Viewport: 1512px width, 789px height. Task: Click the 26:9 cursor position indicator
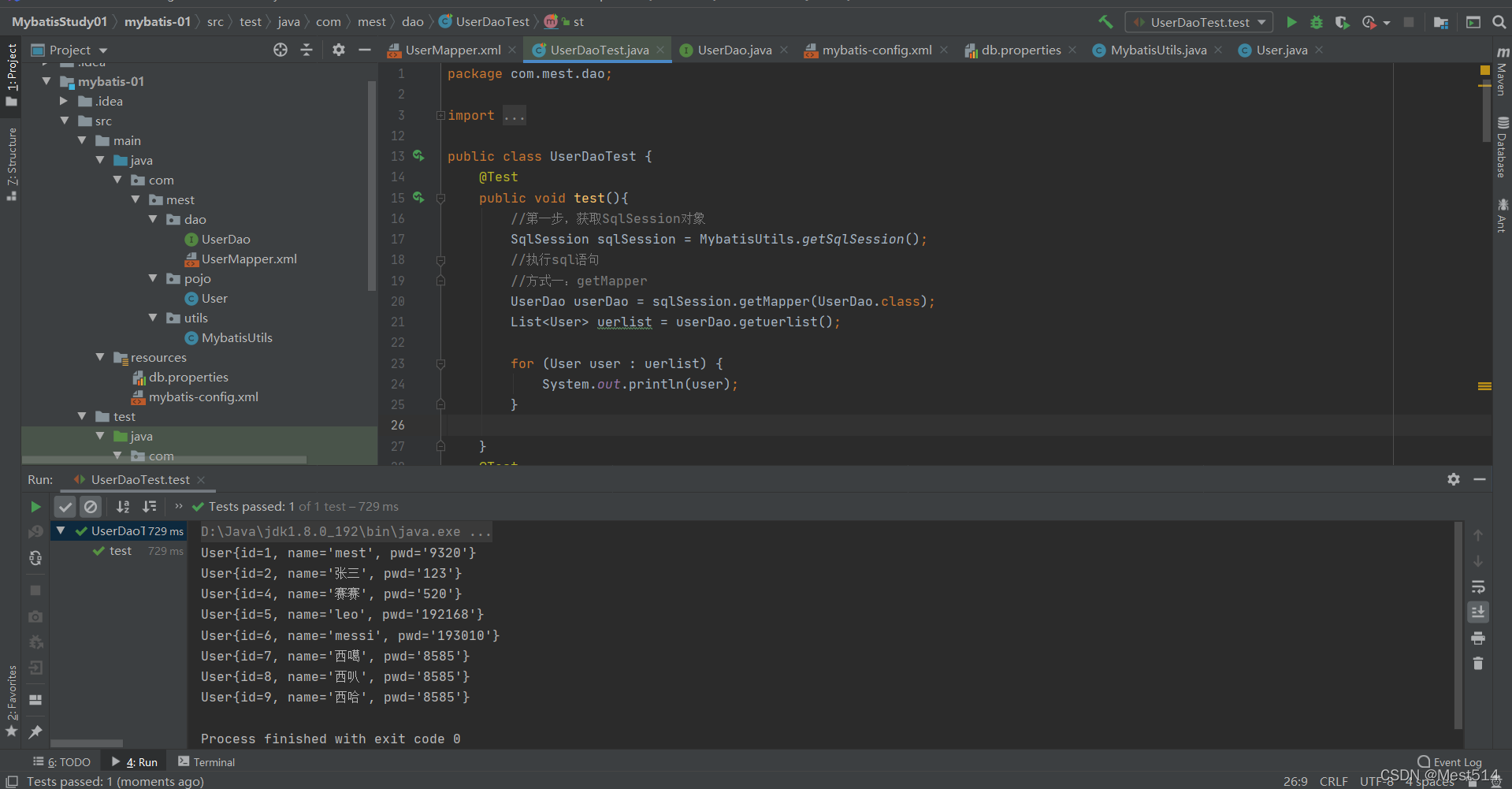[1295, 781]
